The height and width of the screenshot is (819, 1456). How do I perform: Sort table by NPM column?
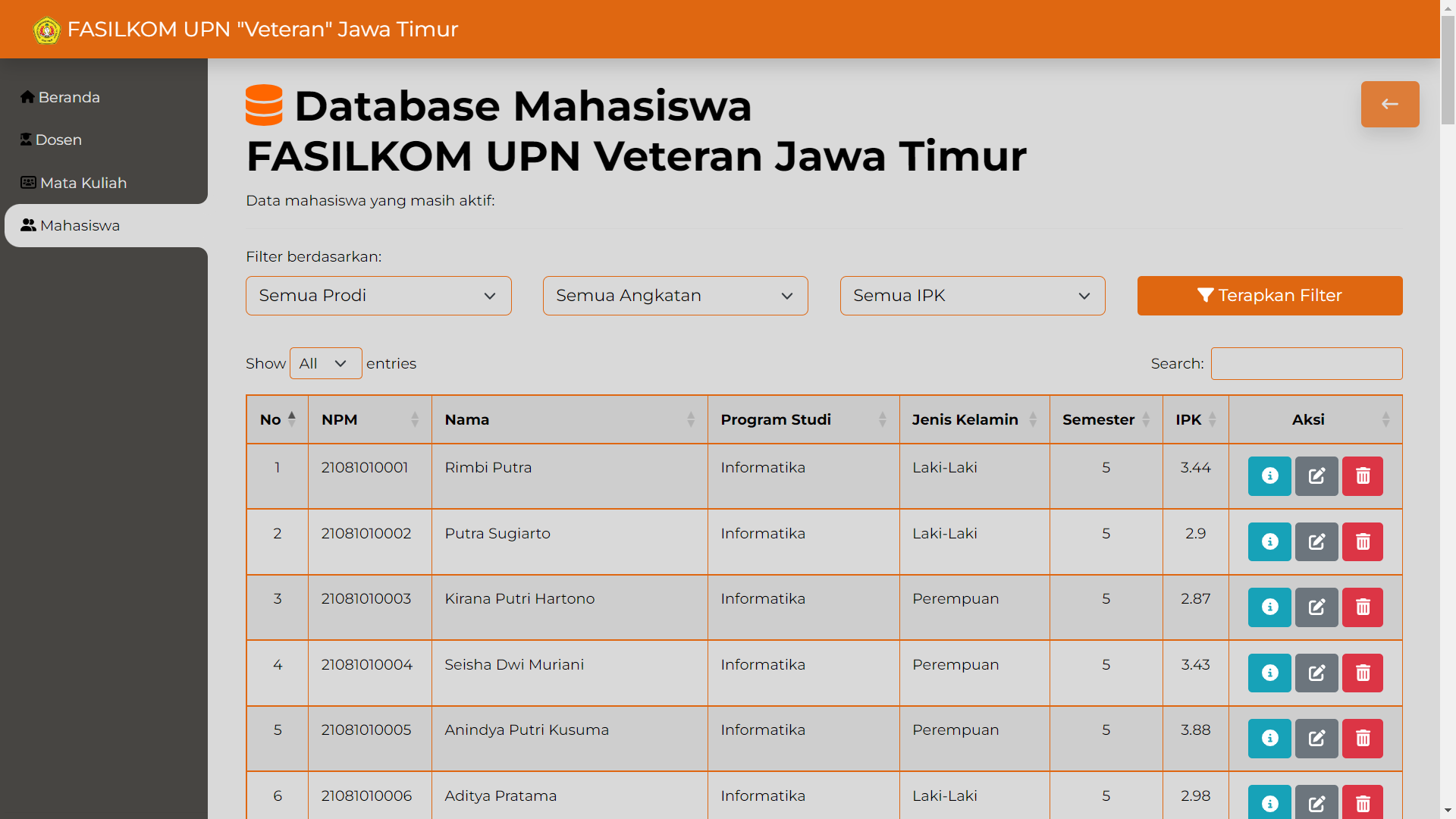(x=370, y=419)
